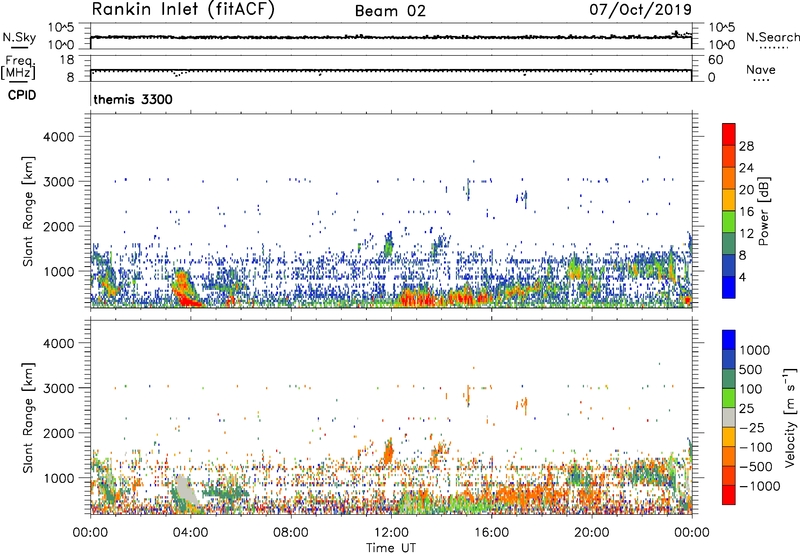Click the '-1000' tick on Velocity colorbar
The image size is (800, 554).
click(760, 486)
